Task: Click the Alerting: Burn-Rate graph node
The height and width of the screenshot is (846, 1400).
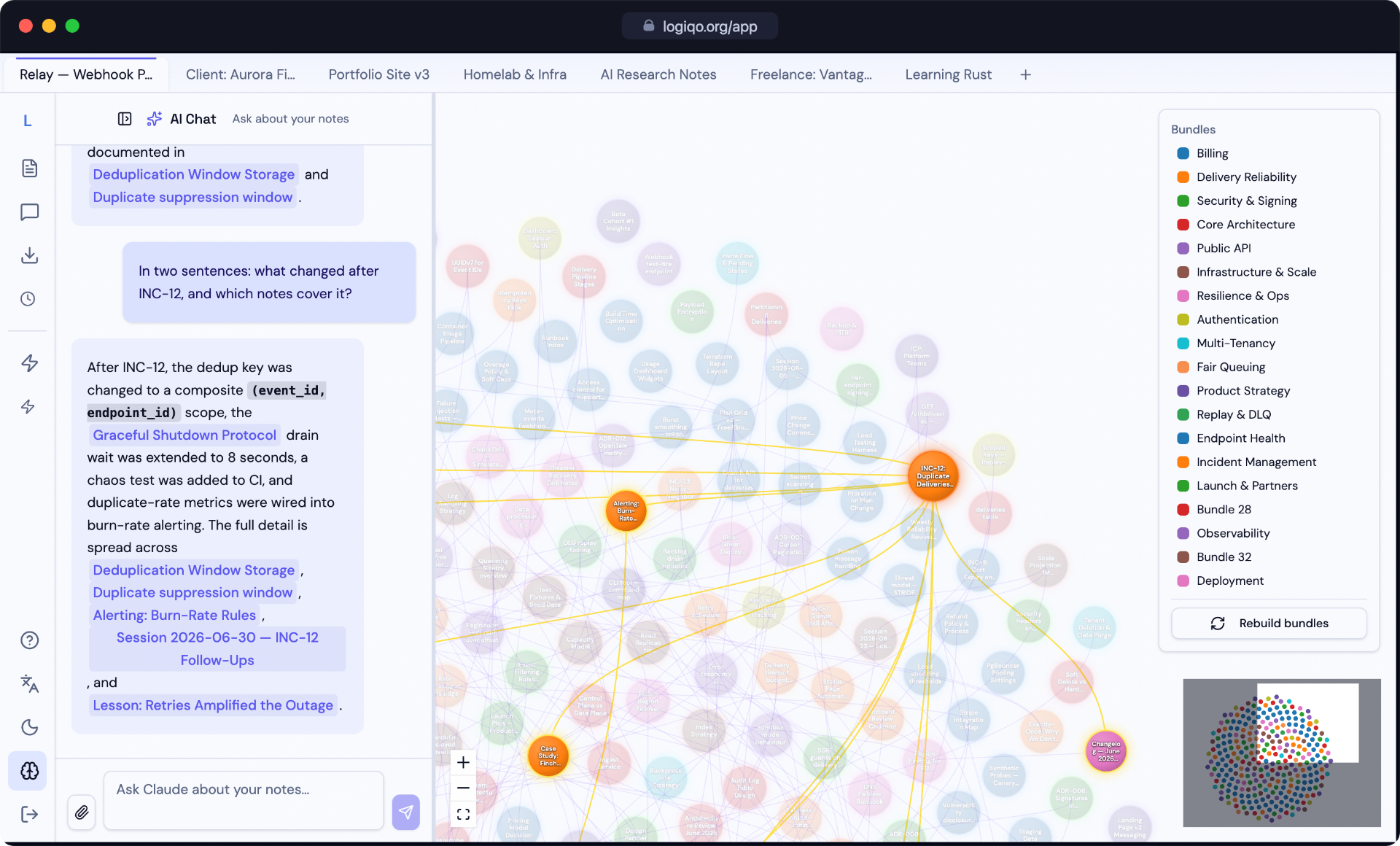Action: (626, 511)
